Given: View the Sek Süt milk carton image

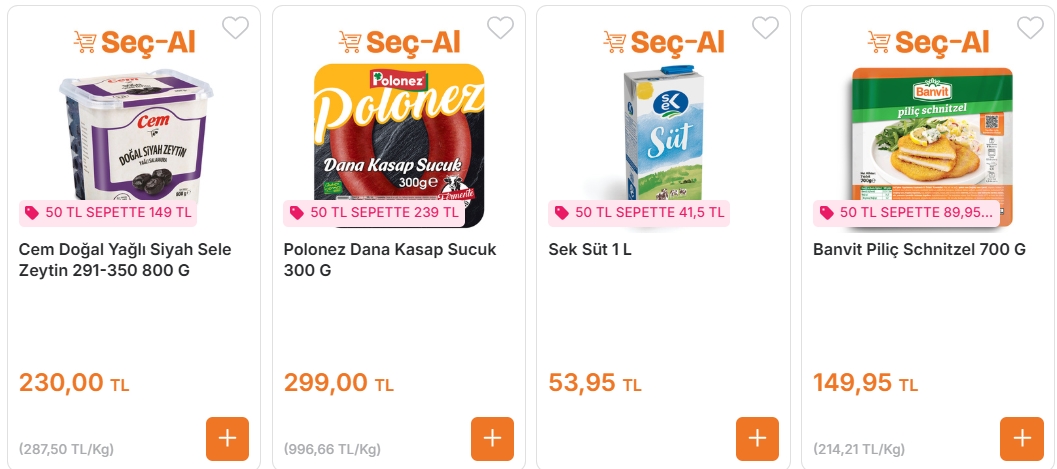Looking at the screenshot, I should tap(664, 135).
